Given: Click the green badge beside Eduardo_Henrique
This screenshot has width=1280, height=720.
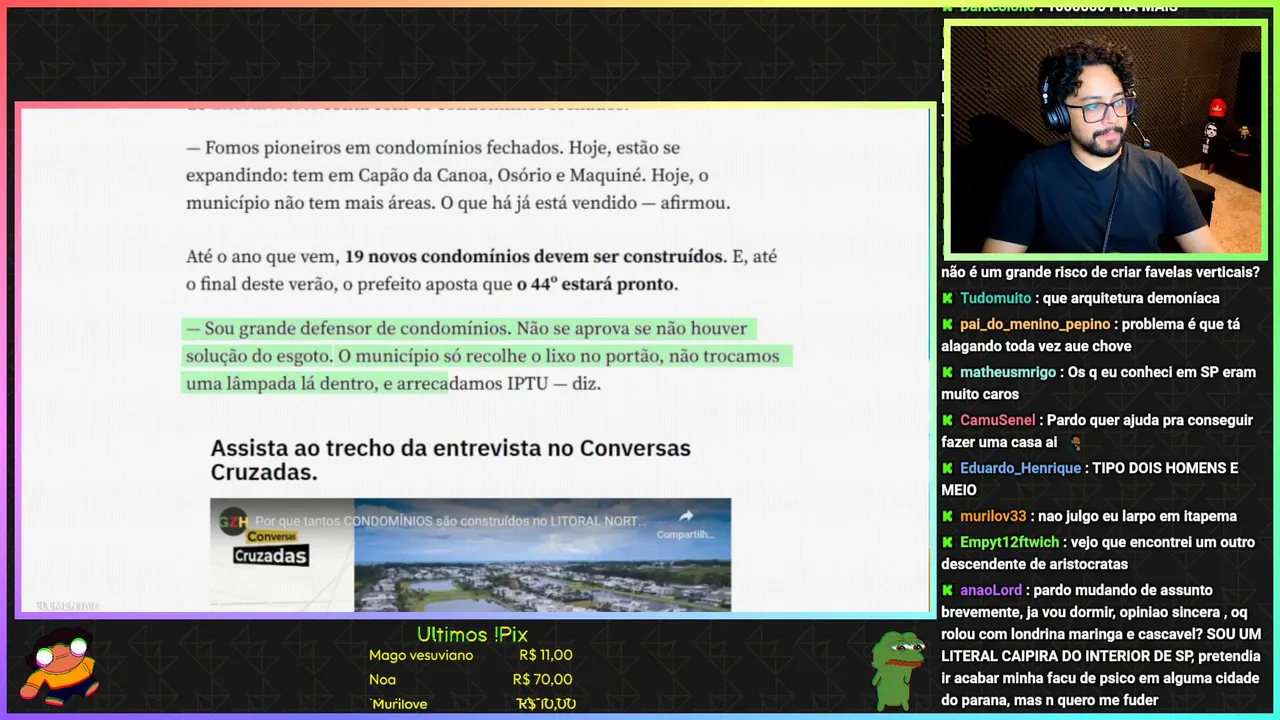Looking at the screenshot, I should 947,468.
